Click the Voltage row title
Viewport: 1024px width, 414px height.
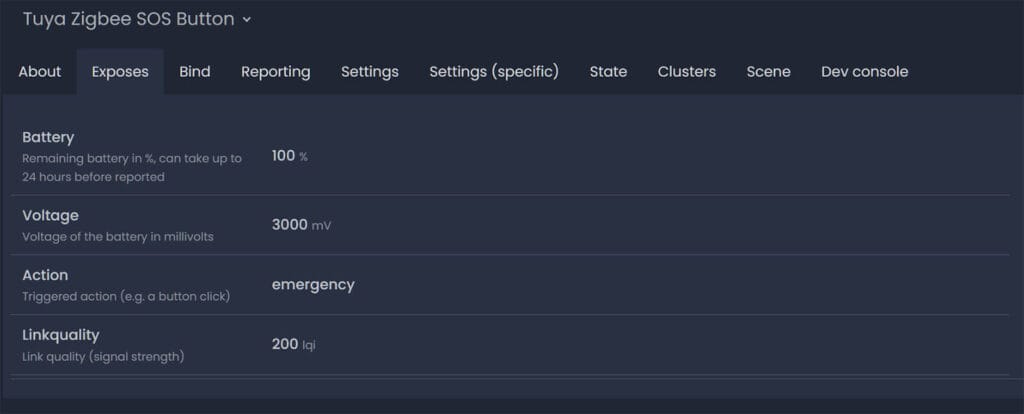click(50, 215)
